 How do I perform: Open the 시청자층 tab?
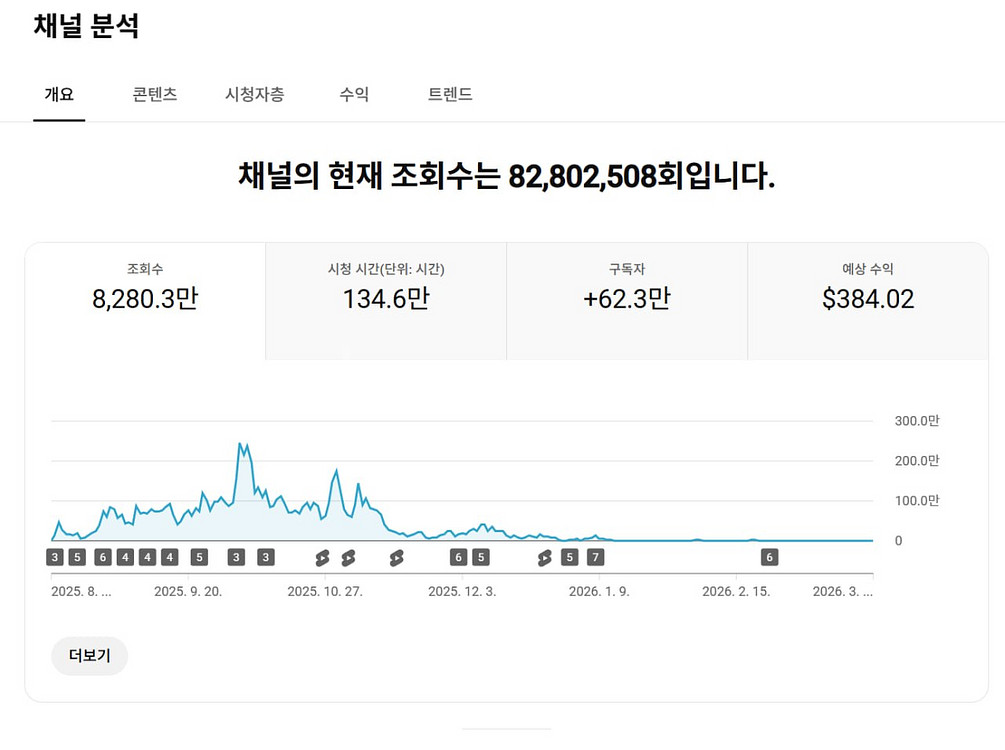(x=254, y=95)
